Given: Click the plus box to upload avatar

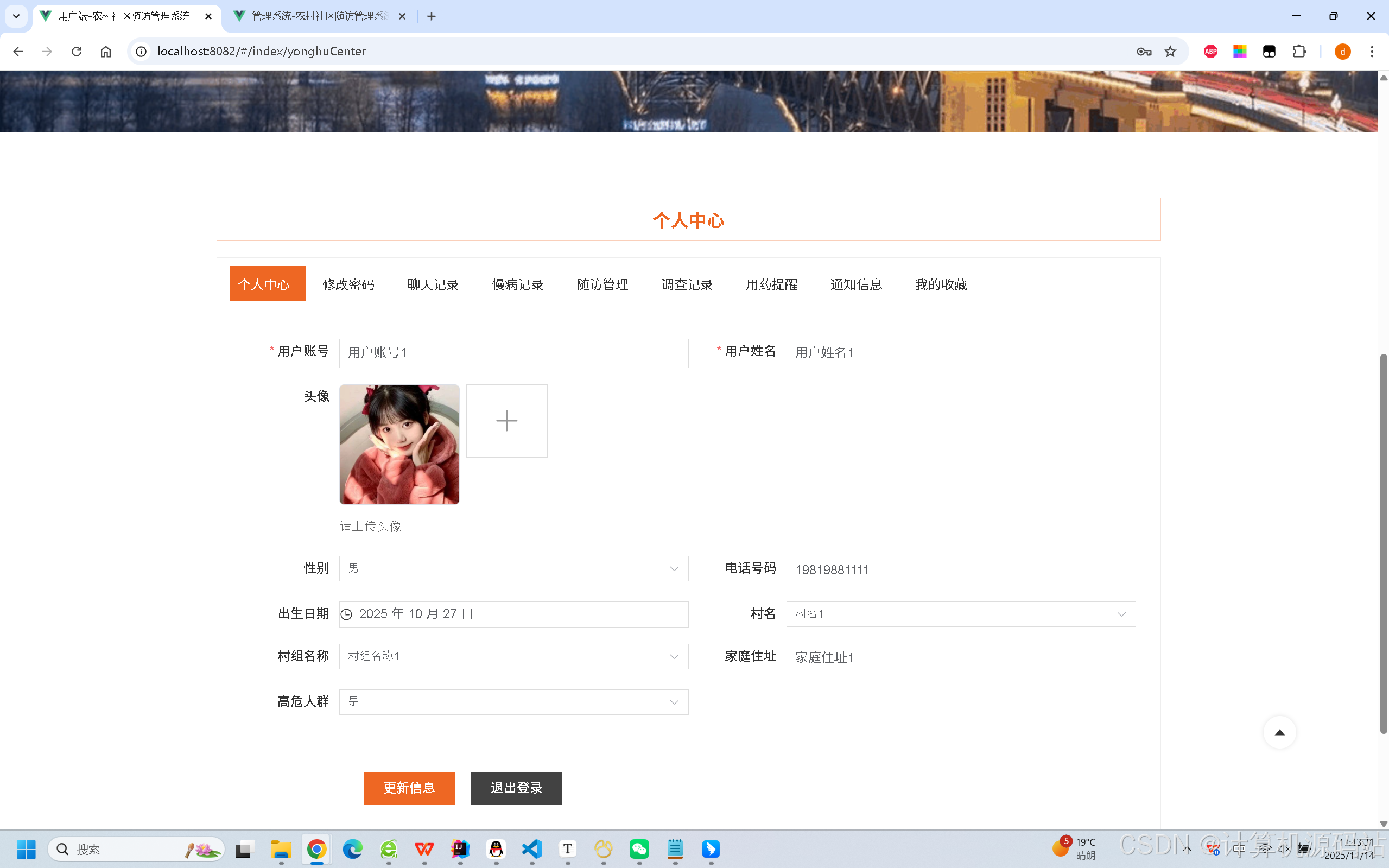Looking at the screenshot, I should pyautogui.click(x=507, y=421).
